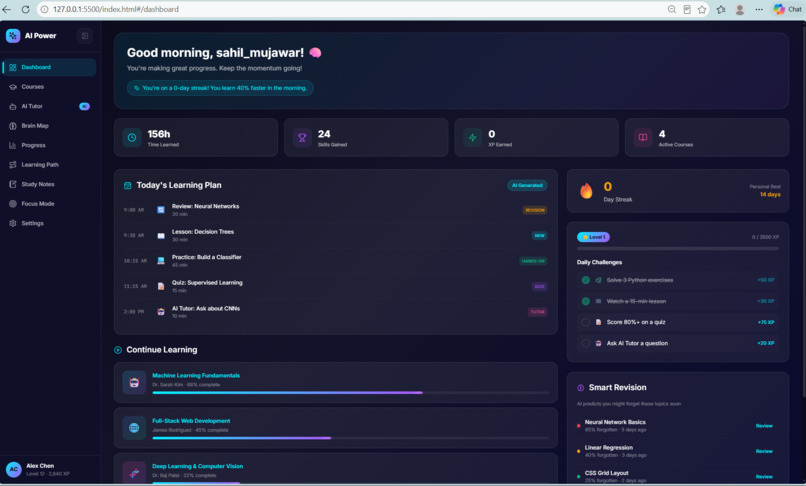Click the streak tip banner

220,88
